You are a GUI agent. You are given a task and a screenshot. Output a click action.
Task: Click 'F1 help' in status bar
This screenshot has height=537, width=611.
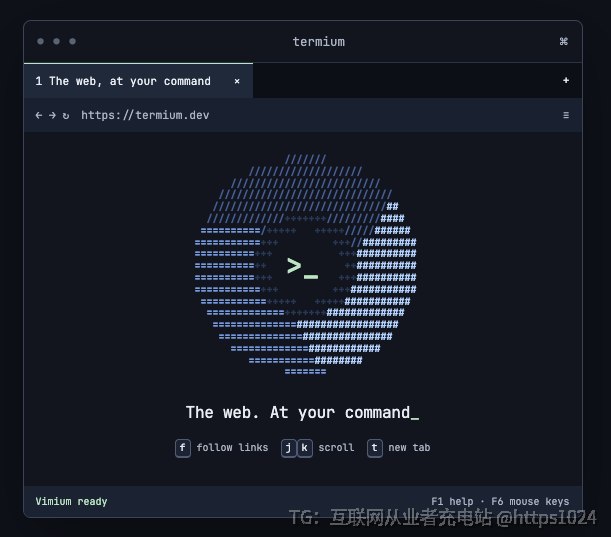(x=452, y=502)
